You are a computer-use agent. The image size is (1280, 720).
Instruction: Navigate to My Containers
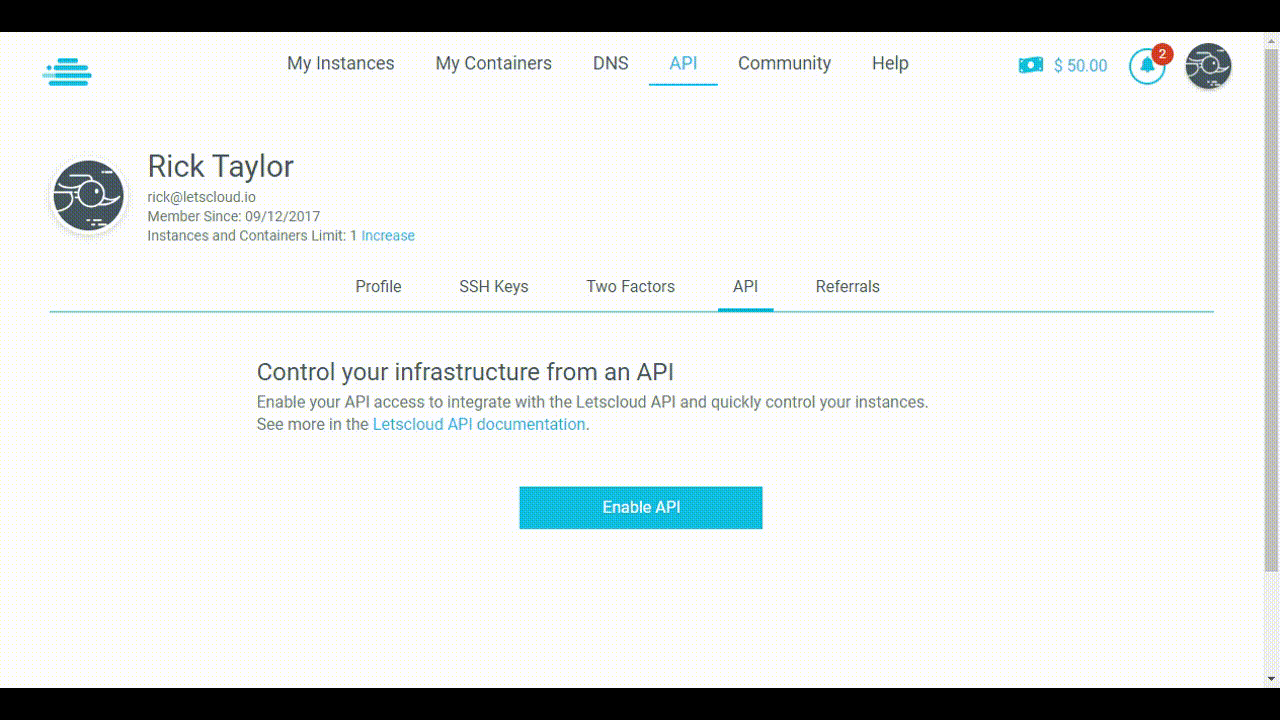[x=493, y=63]
